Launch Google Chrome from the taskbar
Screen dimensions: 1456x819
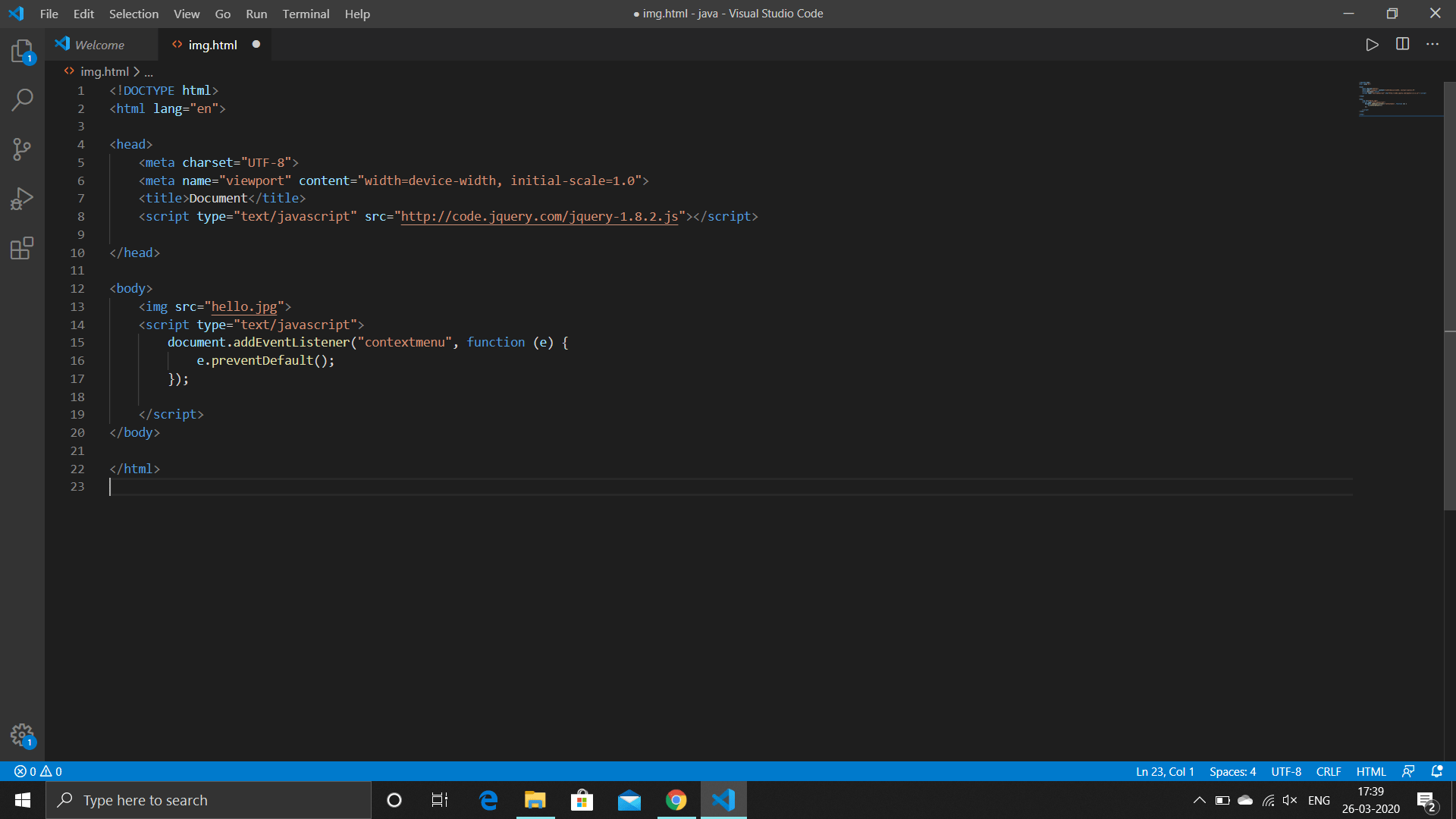point(676,799)
